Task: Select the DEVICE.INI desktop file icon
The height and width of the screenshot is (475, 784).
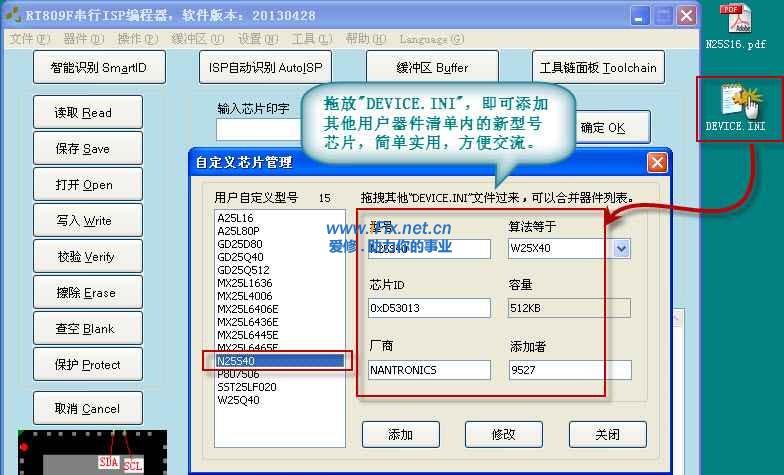Action: click(x=735, y=100)
